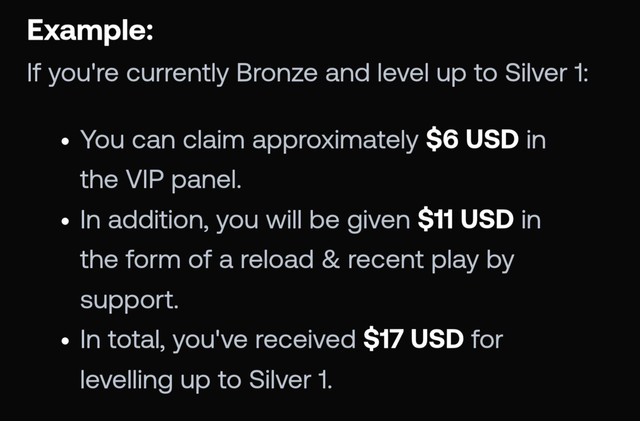Viewport: 640px width, 421px height.
Task: Click "In addition, you will be given" text
Action: click(245, 221)
